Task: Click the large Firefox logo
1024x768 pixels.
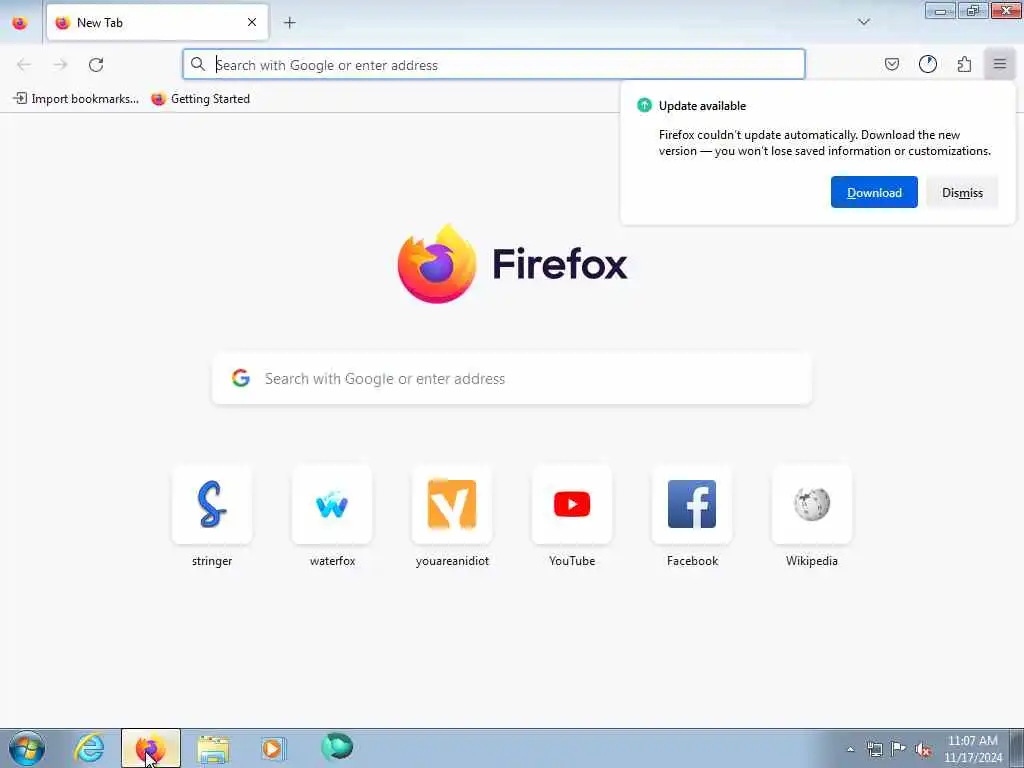Action: tap(437, 264)
